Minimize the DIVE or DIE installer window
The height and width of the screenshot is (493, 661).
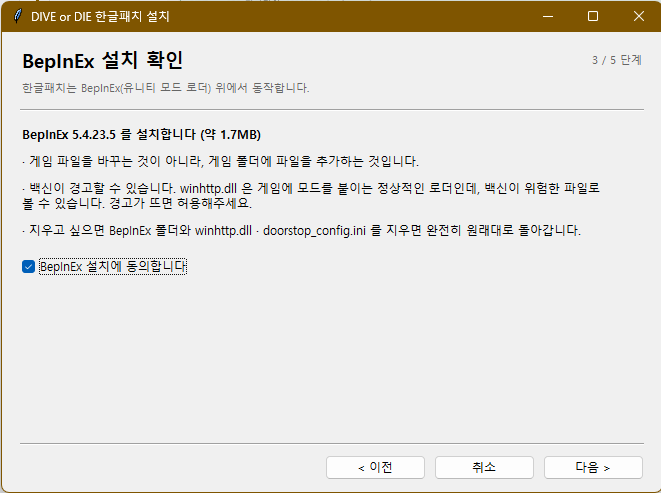[548, 16]
